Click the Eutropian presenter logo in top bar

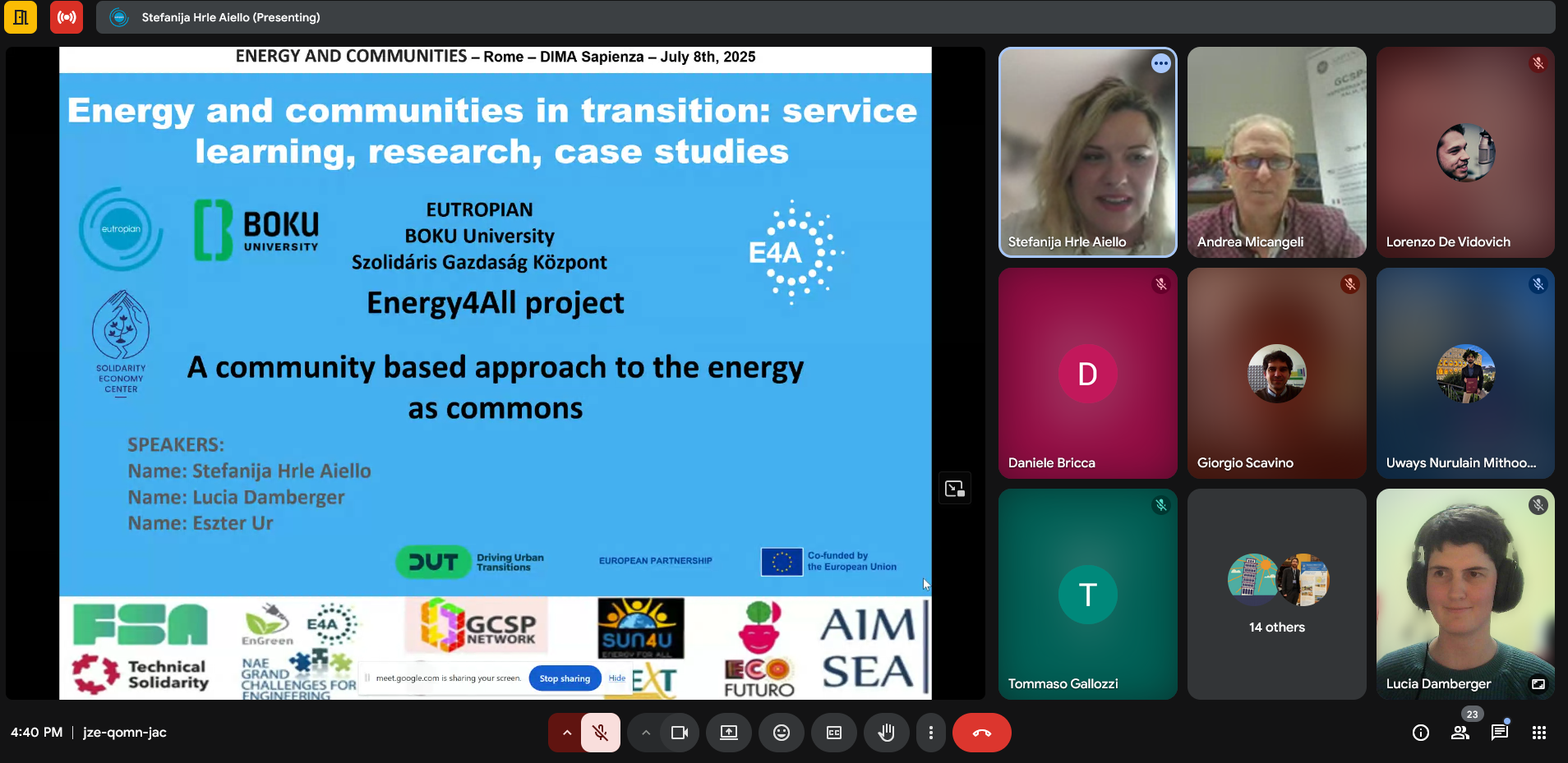(x=119, y=17)
